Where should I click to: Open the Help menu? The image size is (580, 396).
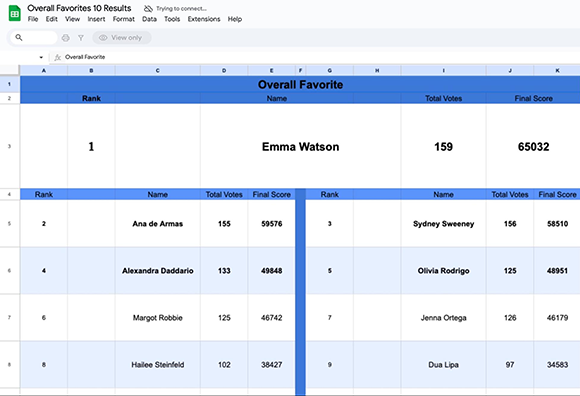(x=235, y=19)
